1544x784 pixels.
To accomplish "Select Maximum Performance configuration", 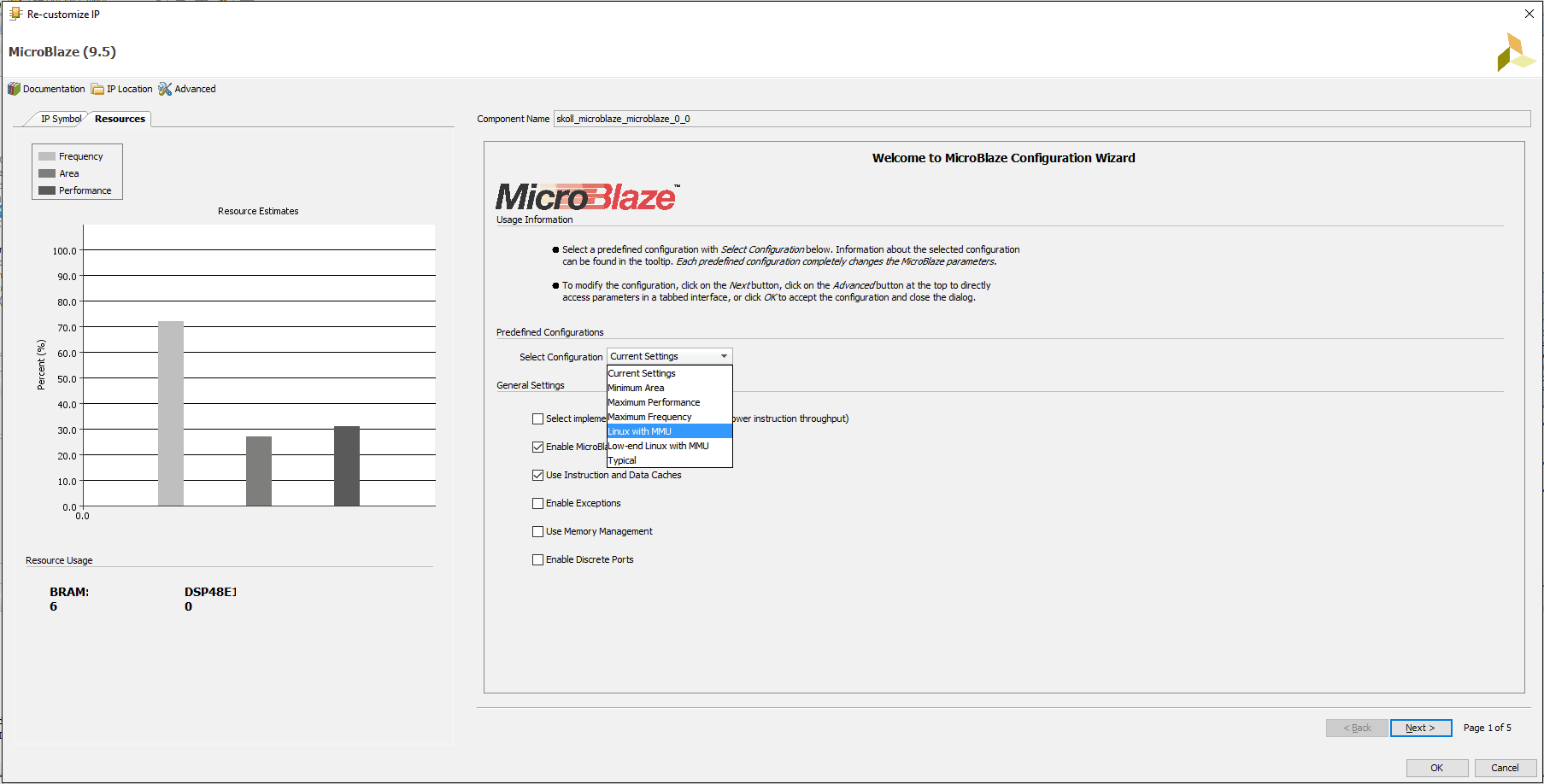I will point(653,402).
